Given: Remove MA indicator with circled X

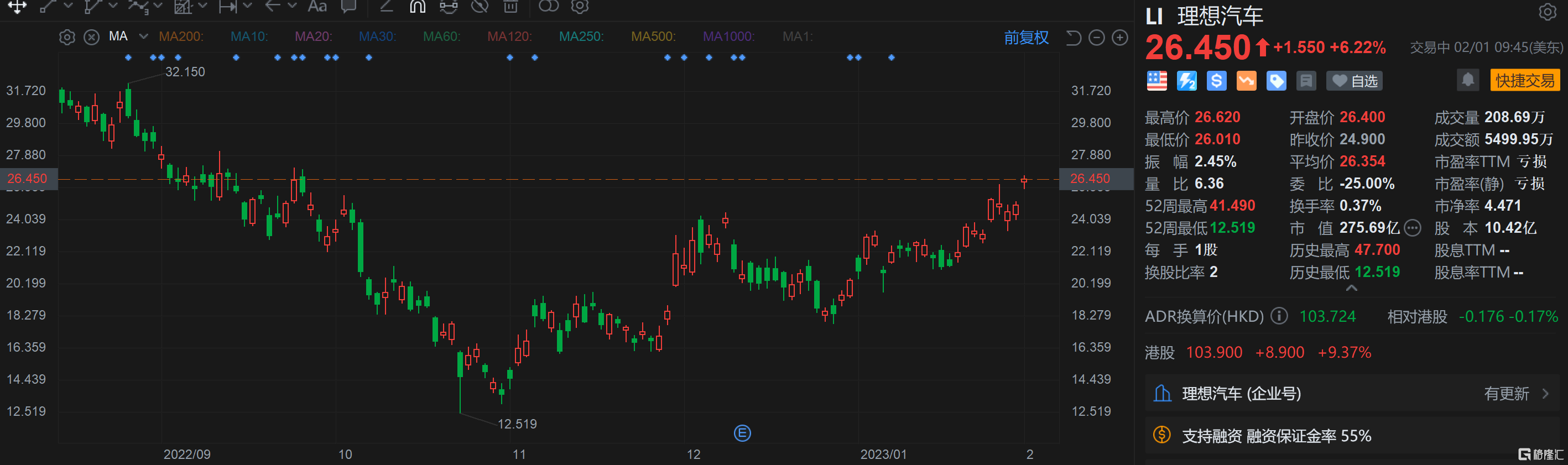Looking at the screenshot, I should [x=91, y=37].
